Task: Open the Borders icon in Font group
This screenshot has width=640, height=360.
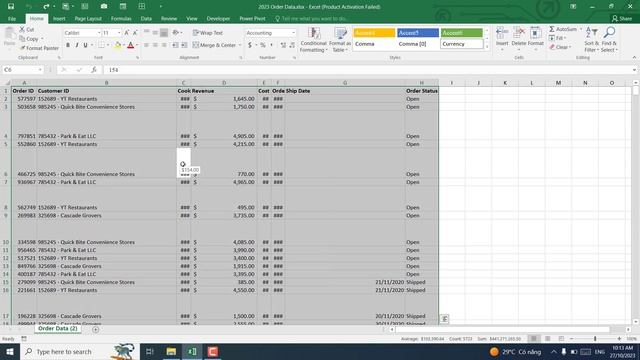Action: pos(101,45)
